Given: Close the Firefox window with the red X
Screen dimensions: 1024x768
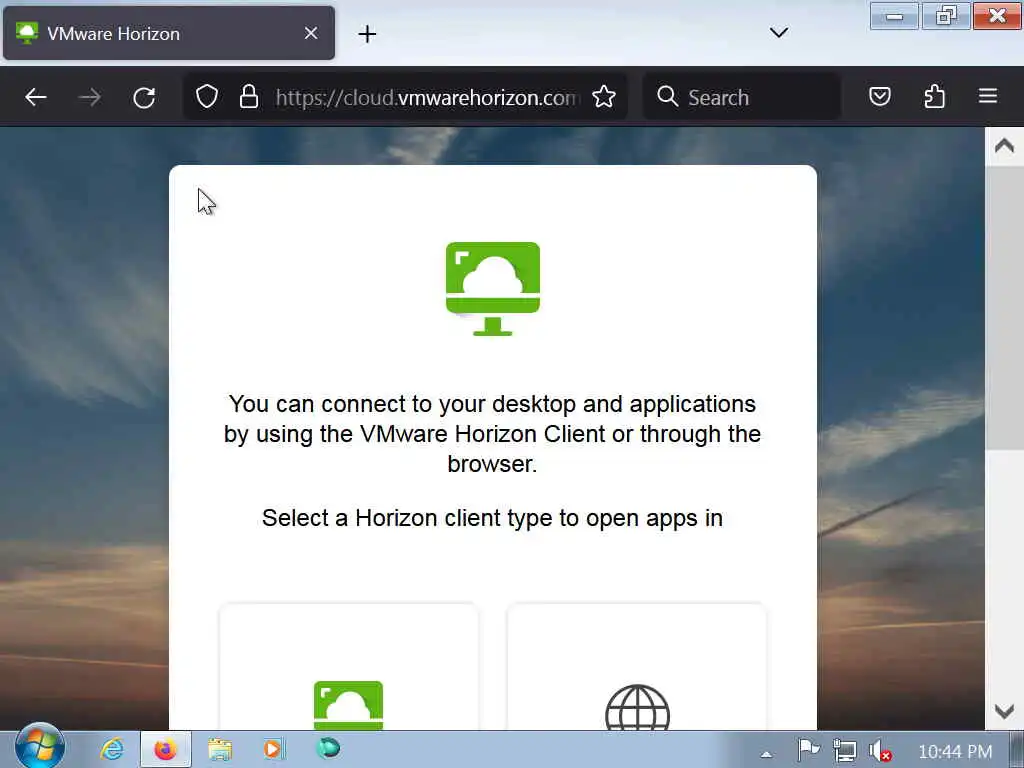Looking at the screenshot, I should pyautogui.click(x=997, y=16).
